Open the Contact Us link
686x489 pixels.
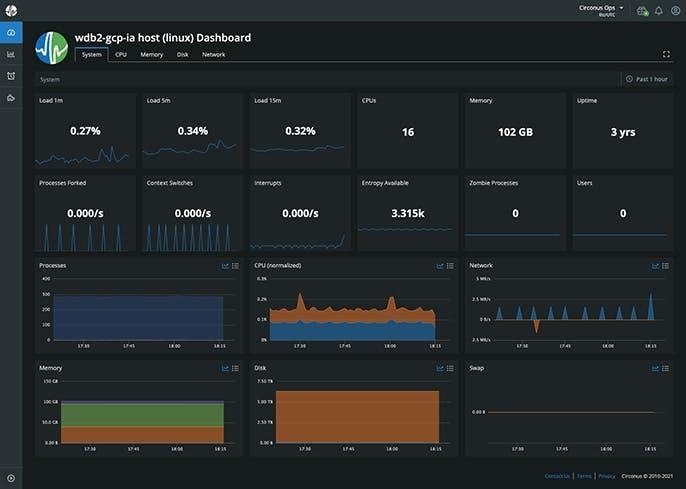coord(557,476)
